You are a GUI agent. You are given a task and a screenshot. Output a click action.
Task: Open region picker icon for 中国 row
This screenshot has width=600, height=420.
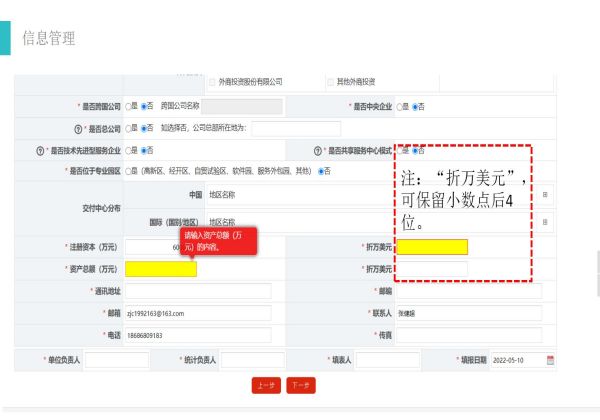[x=545, y=195]
